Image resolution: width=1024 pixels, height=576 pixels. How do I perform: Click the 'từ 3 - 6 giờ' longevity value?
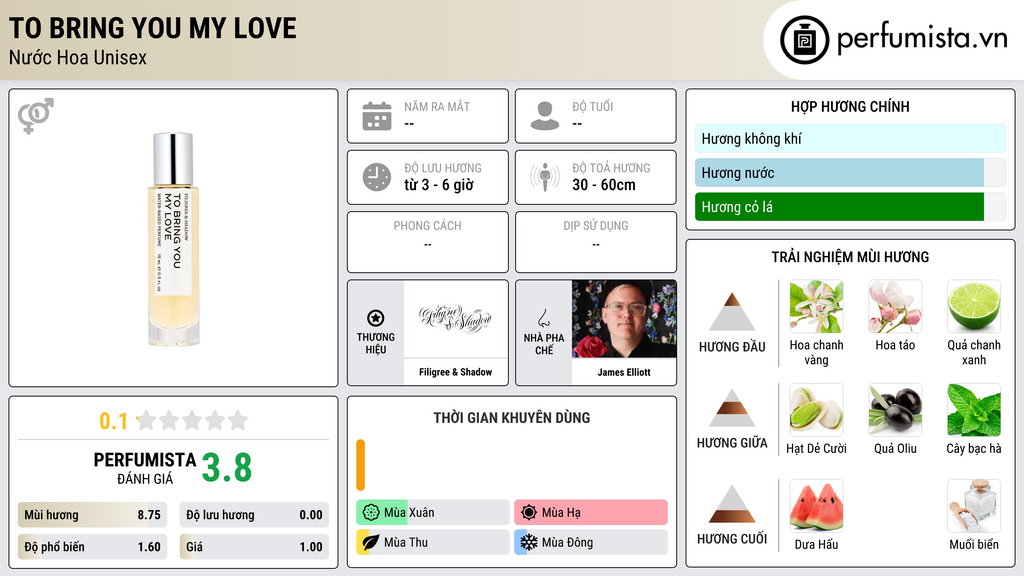pos(438,185)
